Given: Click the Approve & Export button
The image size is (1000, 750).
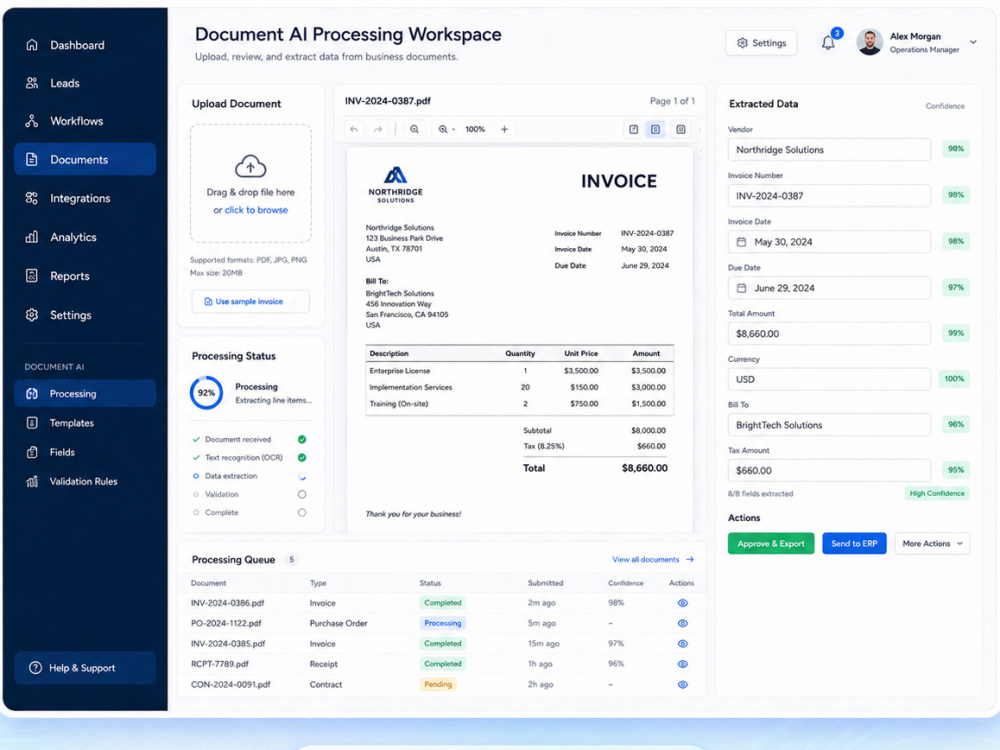Looking at the screenshot, I should point(771,543).
